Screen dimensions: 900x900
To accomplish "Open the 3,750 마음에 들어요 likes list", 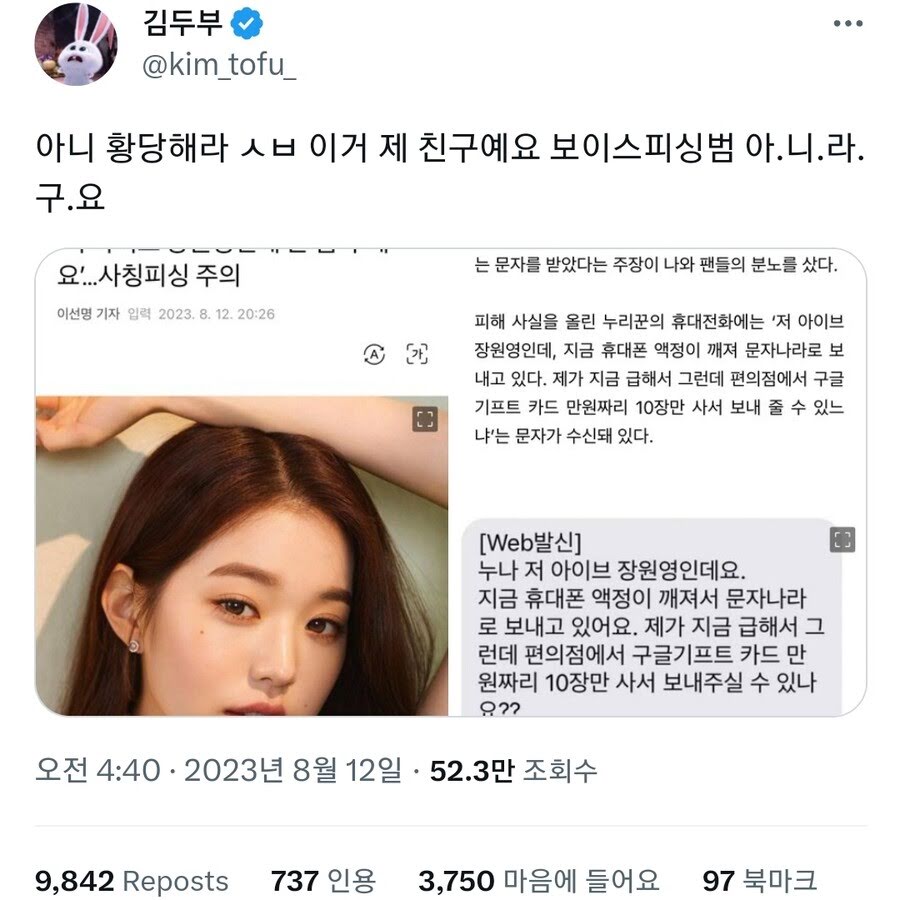I will tap(538, 881).
